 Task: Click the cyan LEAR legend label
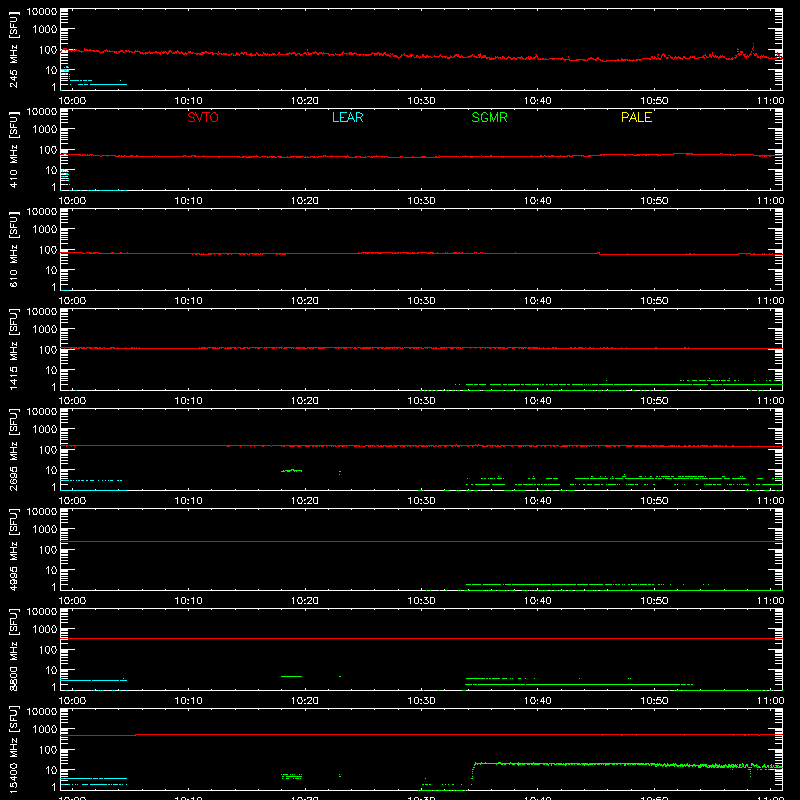point(347,117)
